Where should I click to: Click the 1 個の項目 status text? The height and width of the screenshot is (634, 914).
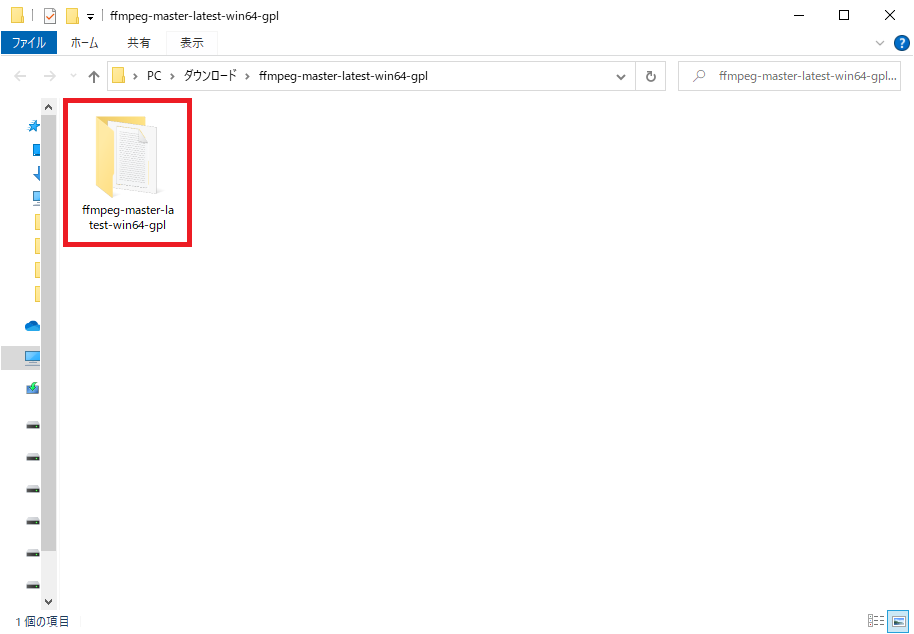click(x=42, y=622)
